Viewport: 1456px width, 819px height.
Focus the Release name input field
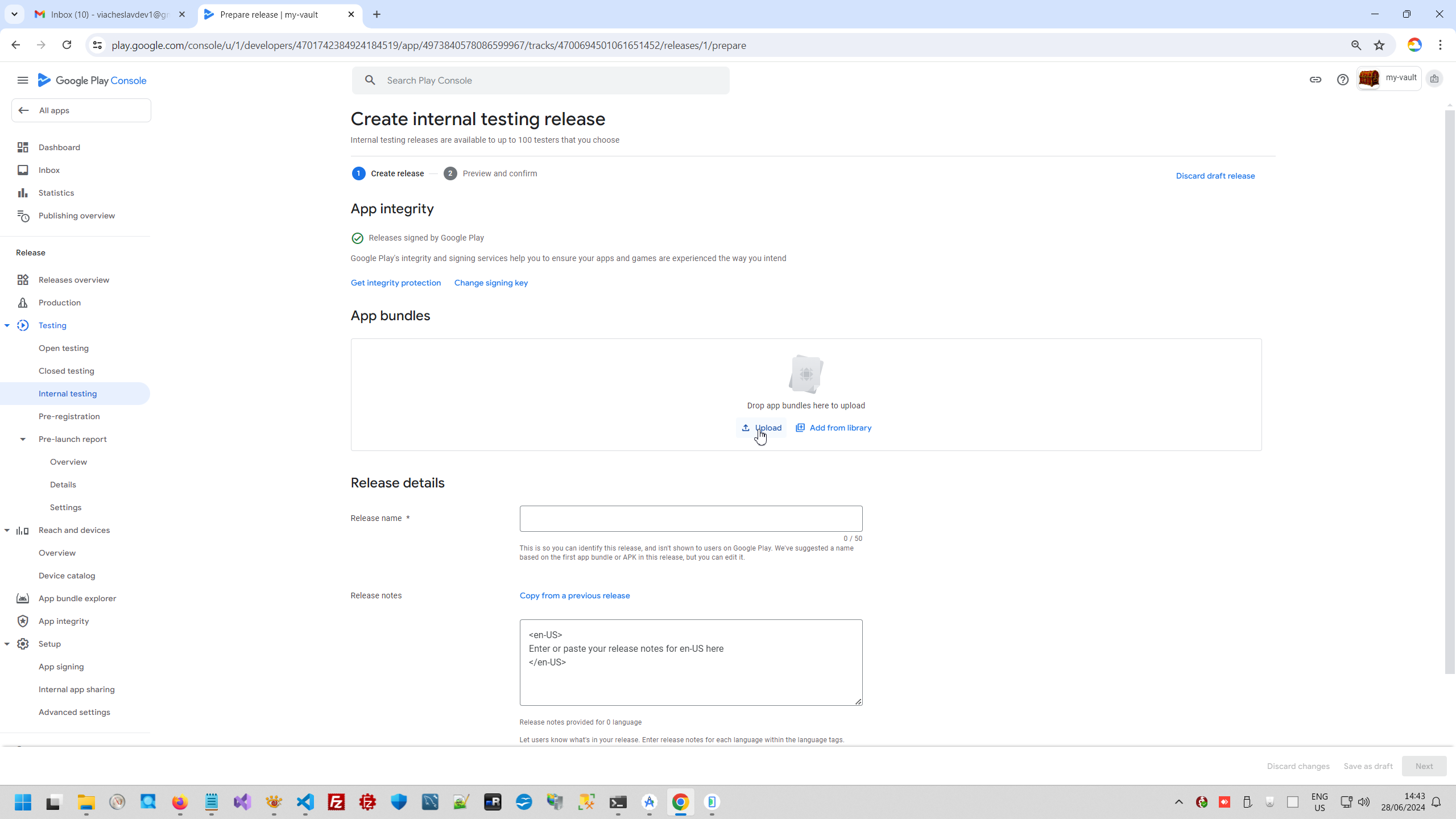tap(690, 519)
